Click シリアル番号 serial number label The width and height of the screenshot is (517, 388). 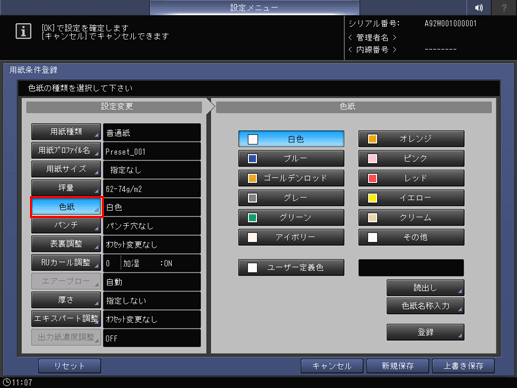tap(374, 24)
